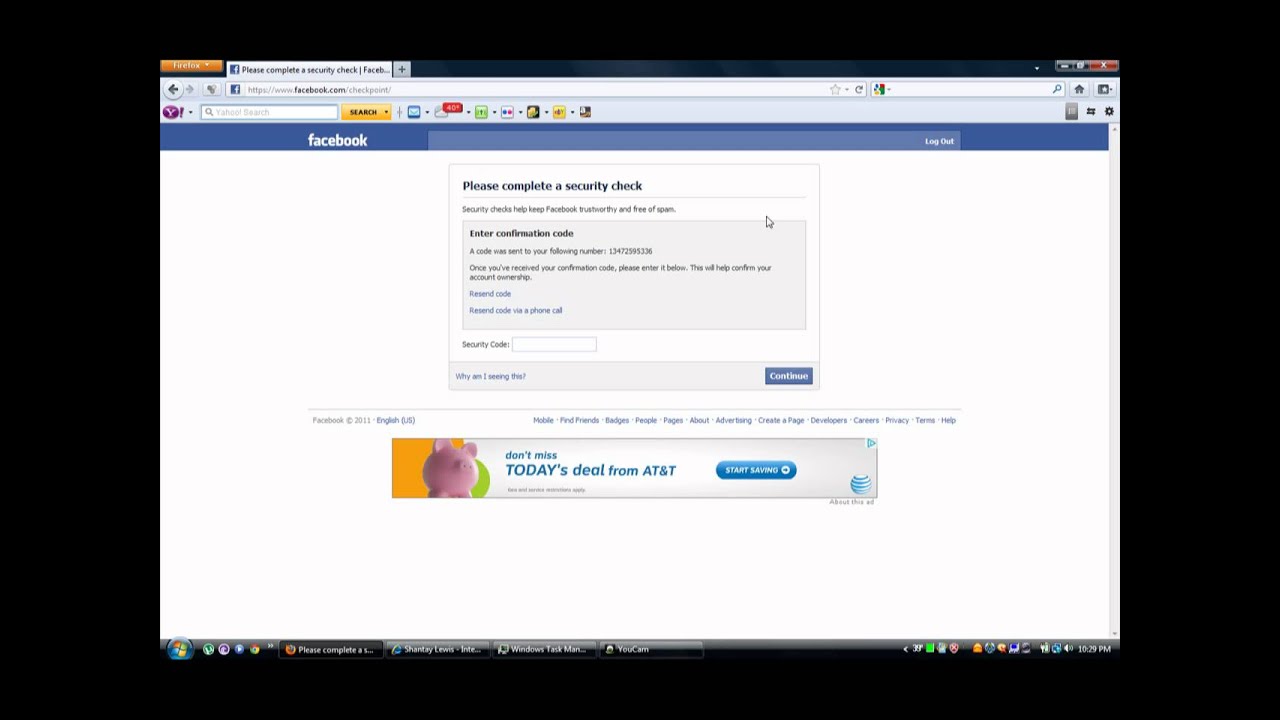Click the volume speaker tray icon
Screen dimensions: 1280x720
[x=1068, y=649]
